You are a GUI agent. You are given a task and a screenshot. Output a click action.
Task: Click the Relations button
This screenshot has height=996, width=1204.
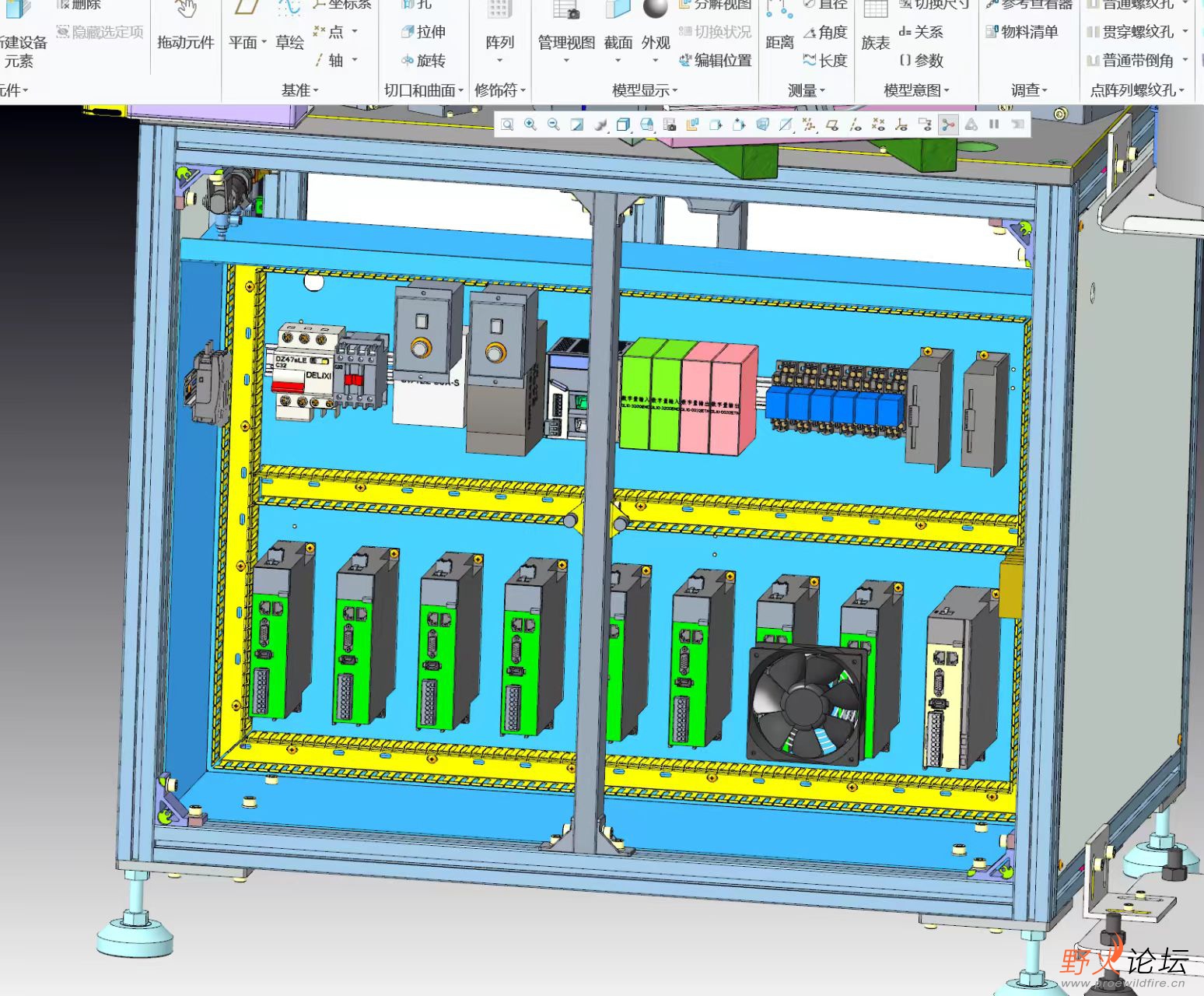[x=921, y=32]
